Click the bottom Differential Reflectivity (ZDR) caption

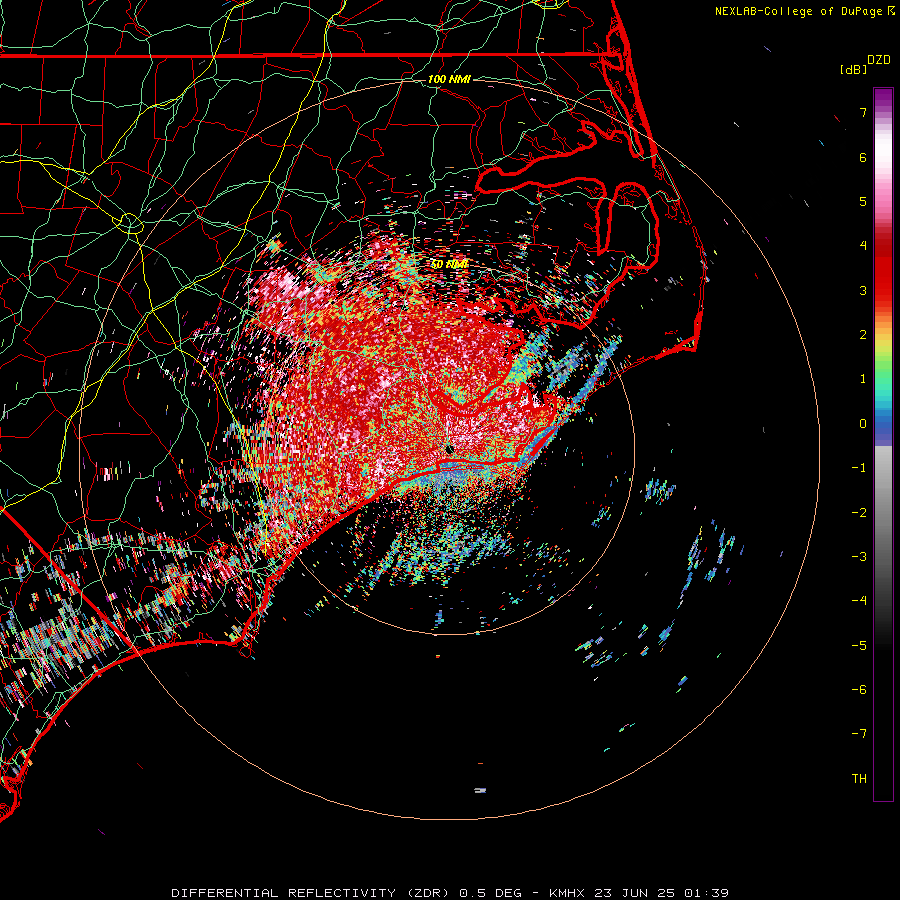(449, 893)
